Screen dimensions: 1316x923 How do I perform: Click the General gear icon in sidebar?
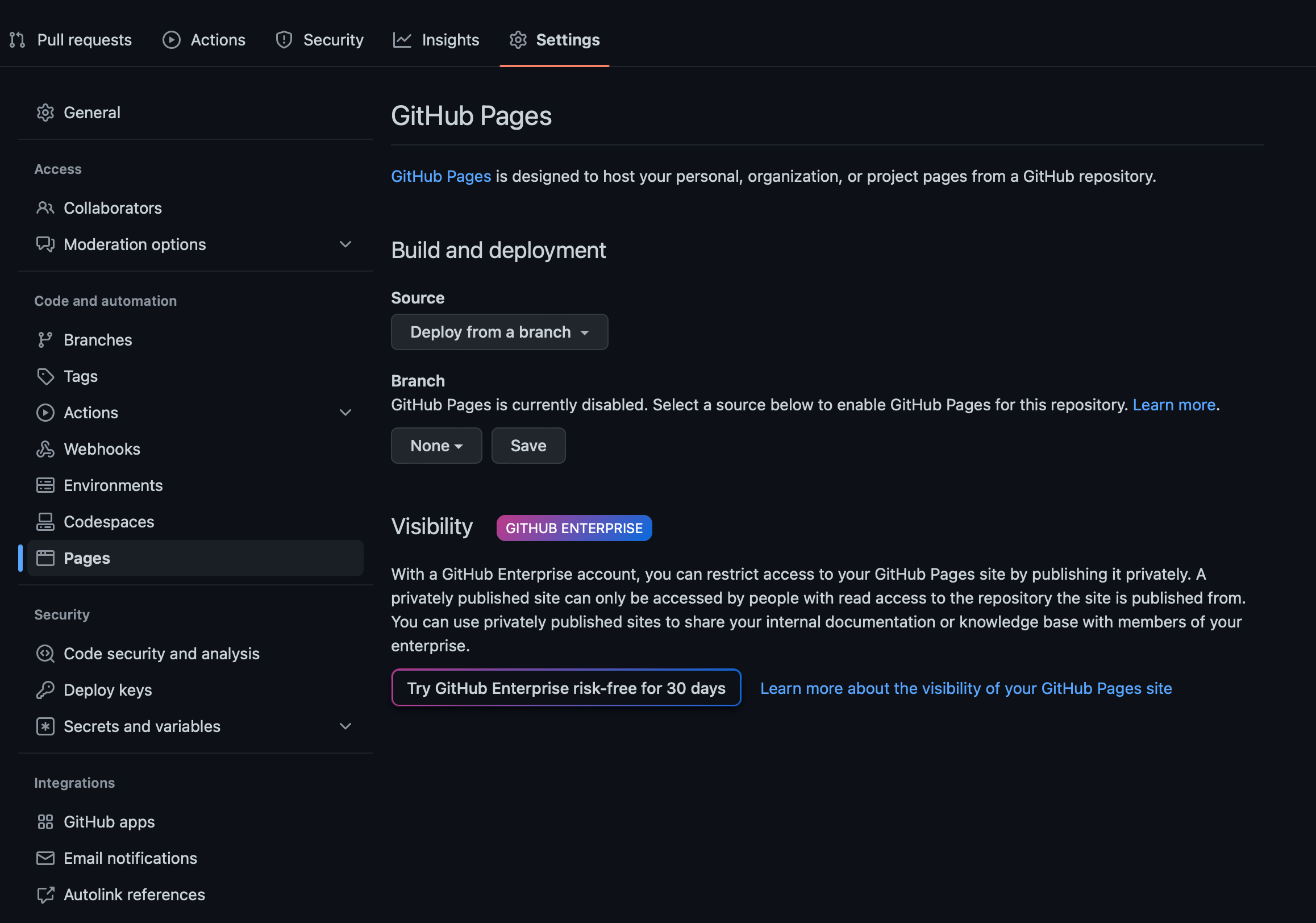pos(45,113)
